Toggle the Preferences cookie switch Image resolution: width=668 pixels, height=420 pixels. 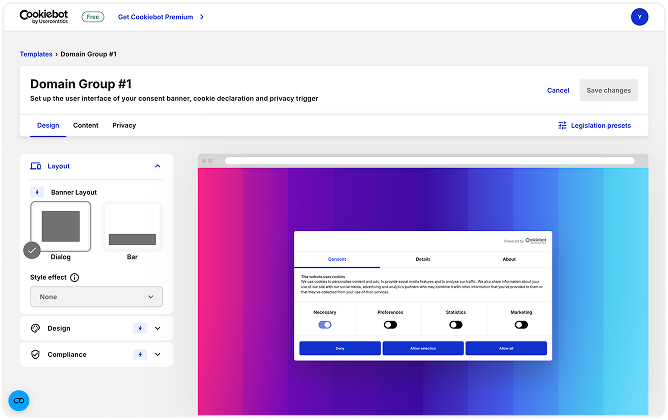coord(390,325)
